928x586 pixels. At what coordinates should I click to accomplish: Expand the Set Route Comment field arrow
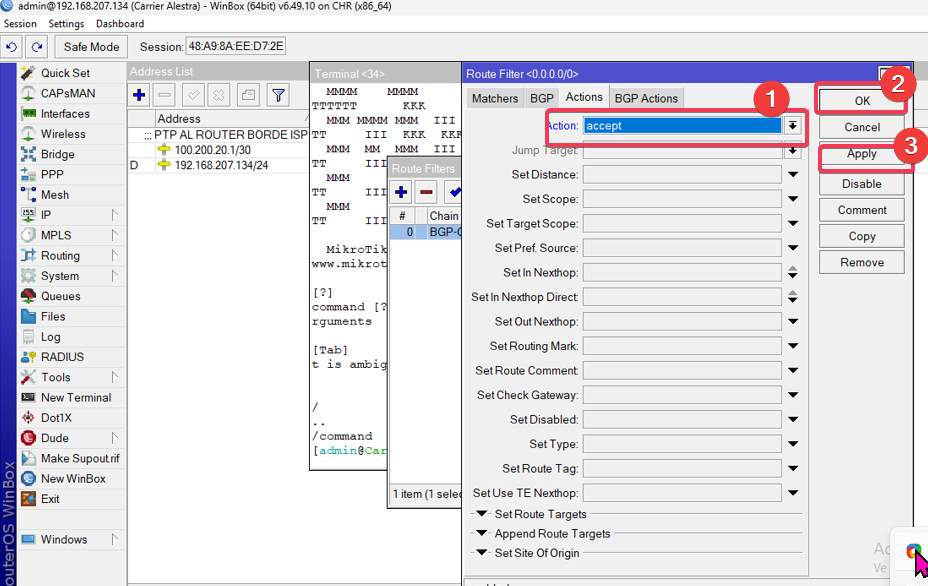tap(793, 371)
